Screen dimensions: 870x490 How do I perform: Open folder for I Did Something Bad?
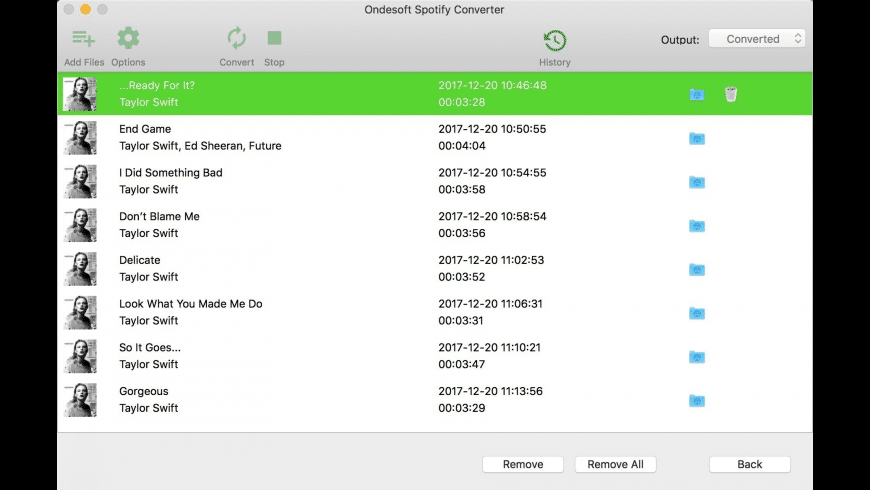[x=697, y=182]
